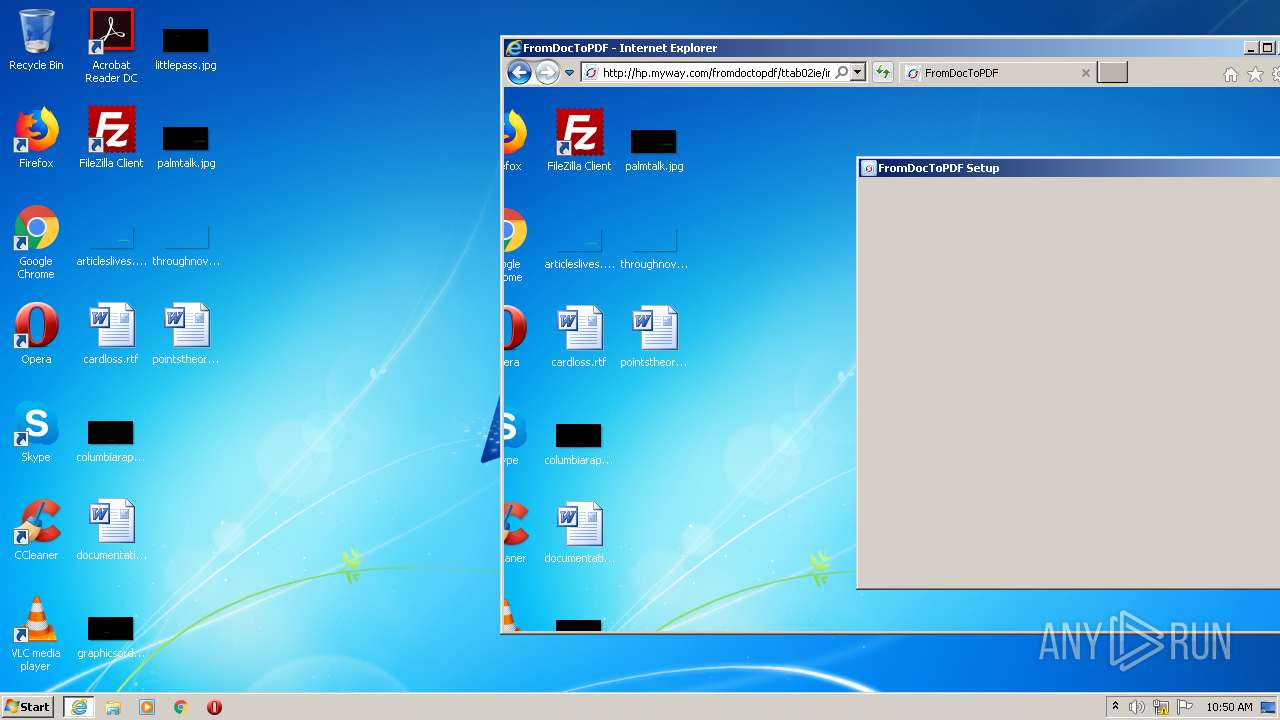Click the hp.myway.com address bar
This screenshot has width=1280, height=720.
(x=715, y=73)
